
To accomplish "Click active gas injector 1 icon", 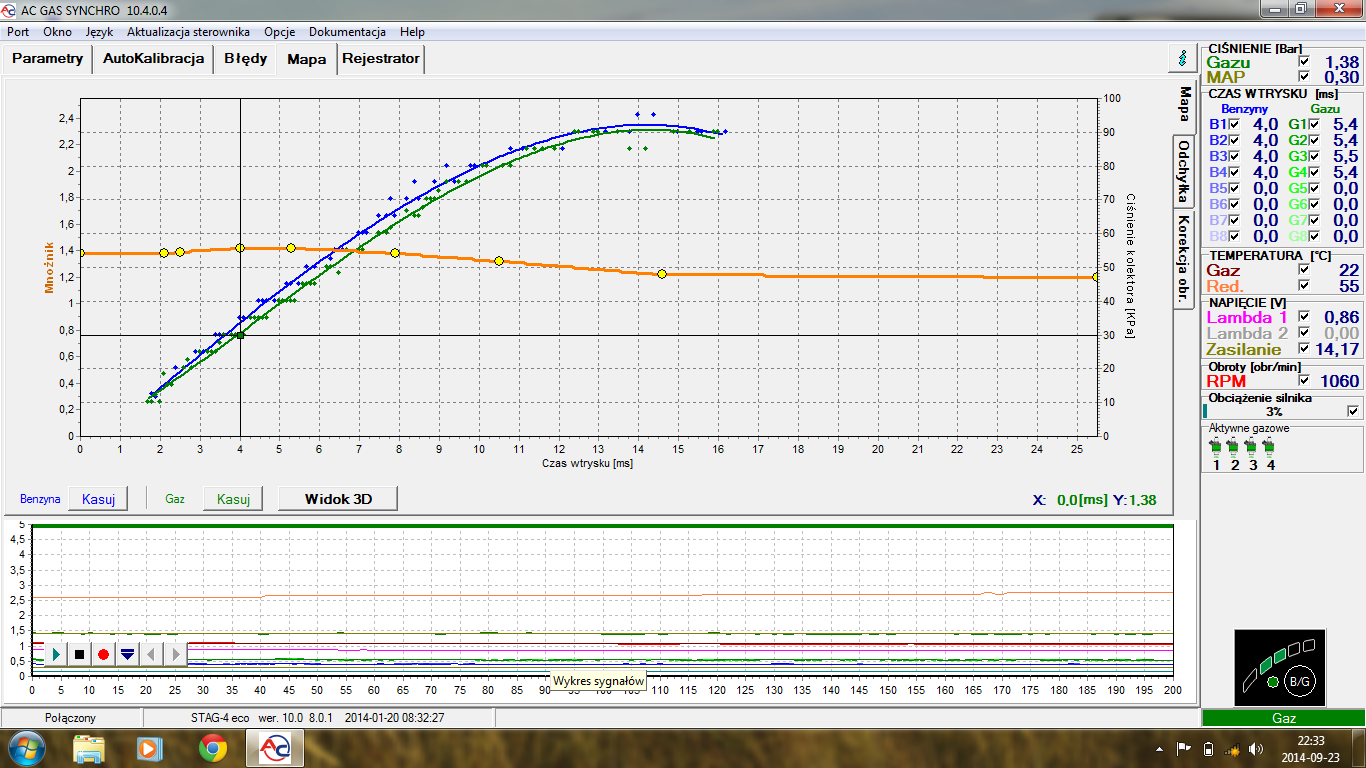I will tap(1216, 446).
